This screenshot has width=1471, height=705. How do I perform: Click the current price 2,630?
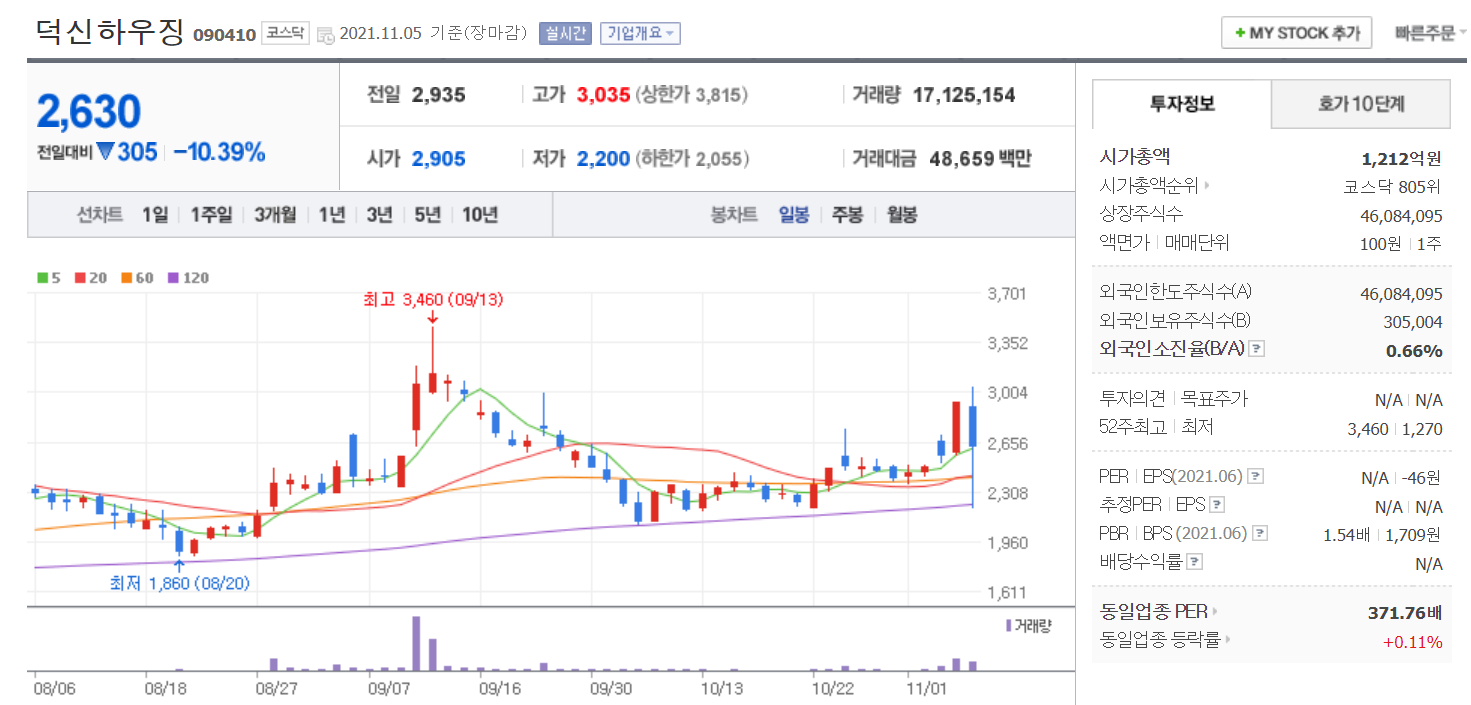[x=89, y=112]
